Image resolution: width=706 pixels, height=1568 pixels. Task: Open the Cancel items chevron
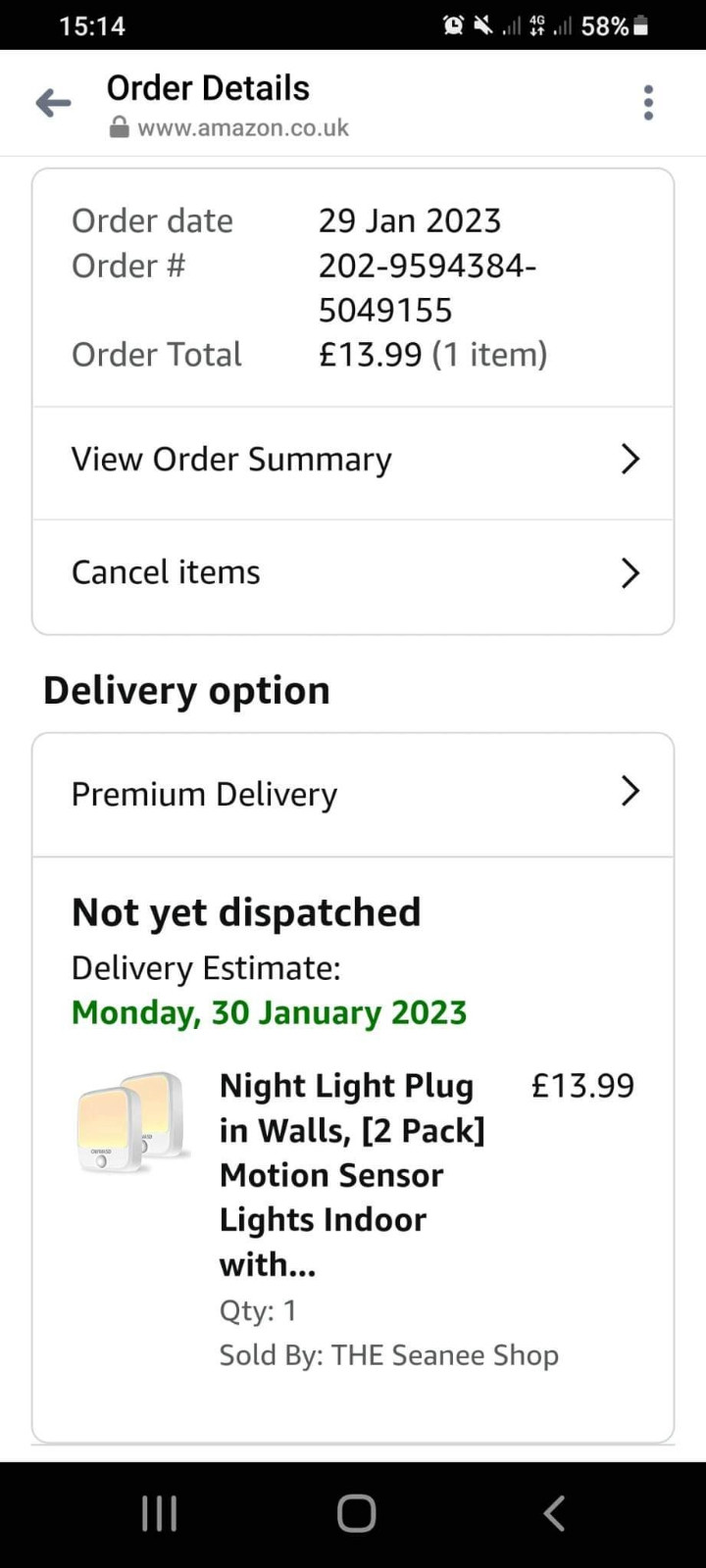coord(630,572)
